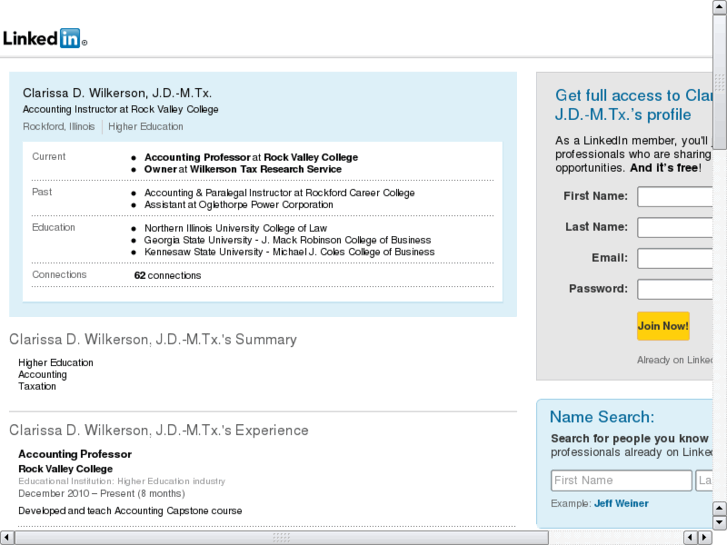Click Accounting Professor experience title
Viewport: 727px width, 545px height.
pos(75,454)
